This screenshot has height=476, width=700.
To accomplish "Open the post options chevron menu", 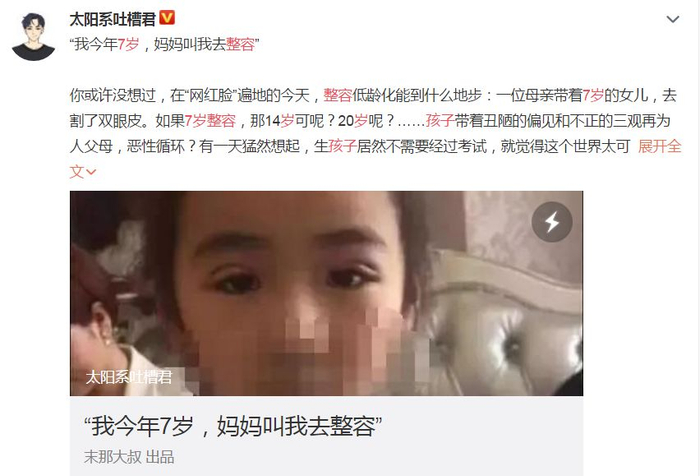I will pos(672,19).
